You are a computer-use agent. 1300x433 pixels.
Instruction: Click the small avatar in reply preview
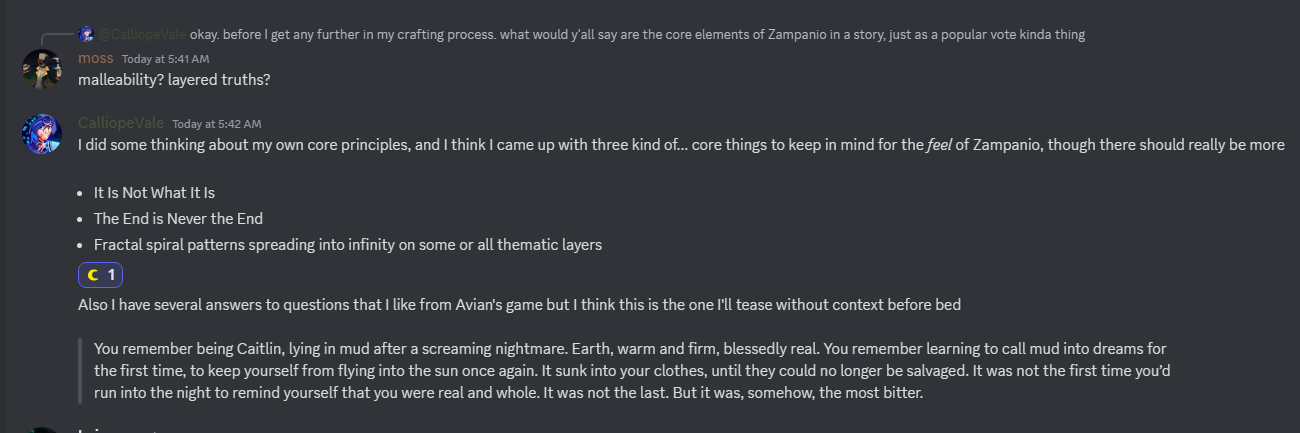pyautogui.click(x=87, y=34)
